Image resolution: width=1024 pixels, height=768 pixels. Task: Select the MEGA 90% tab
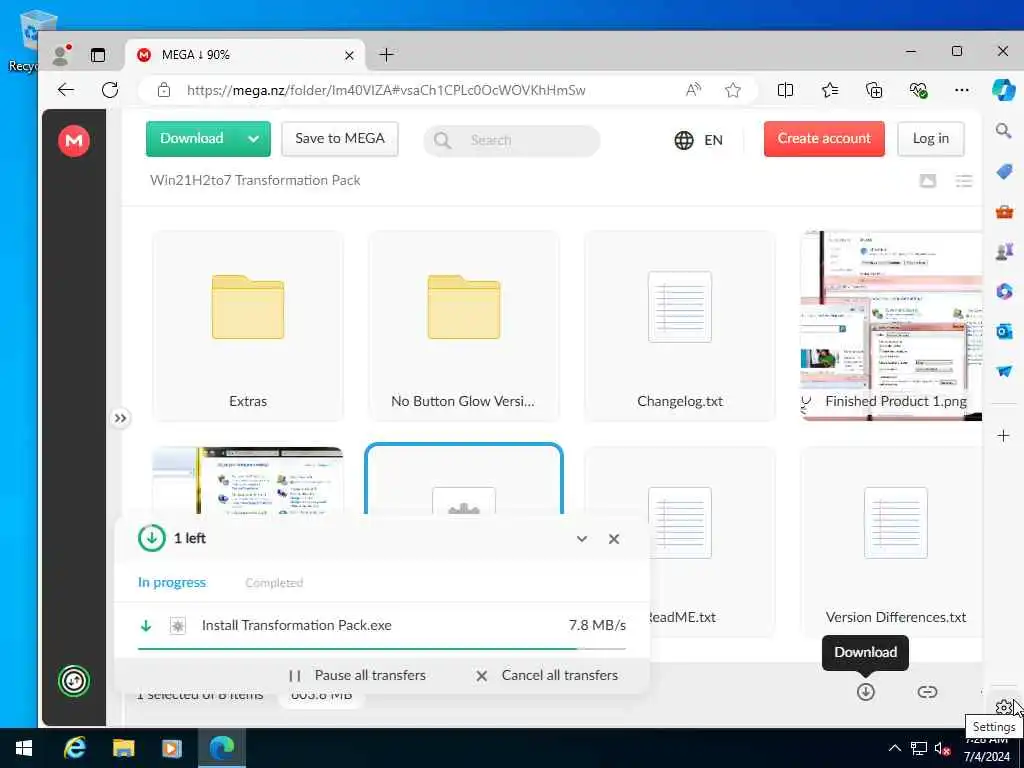(x=245, y=55)
